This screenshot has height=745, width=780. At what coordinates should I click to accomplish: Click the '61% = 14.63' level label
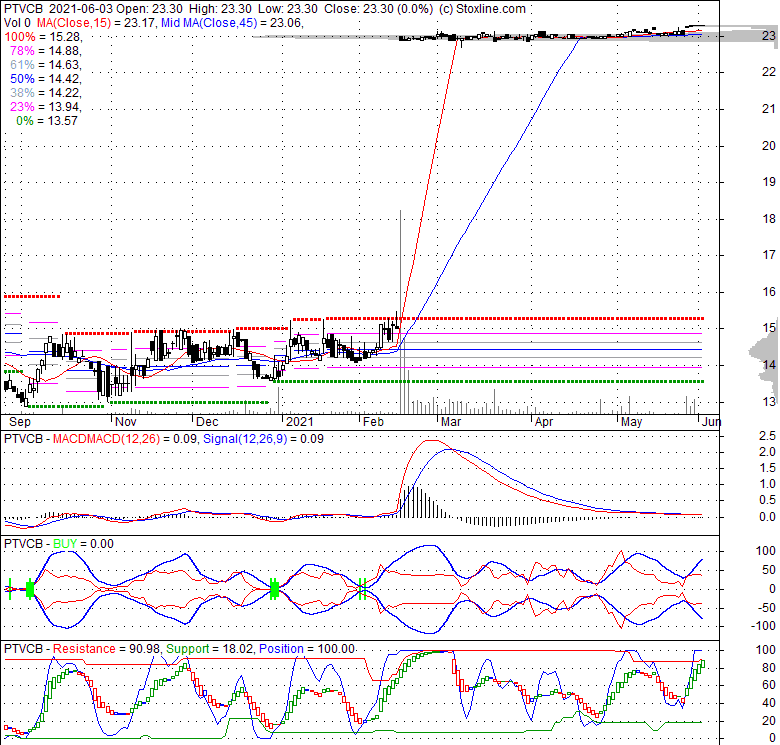pyautogui.click(x=44, y=65)
